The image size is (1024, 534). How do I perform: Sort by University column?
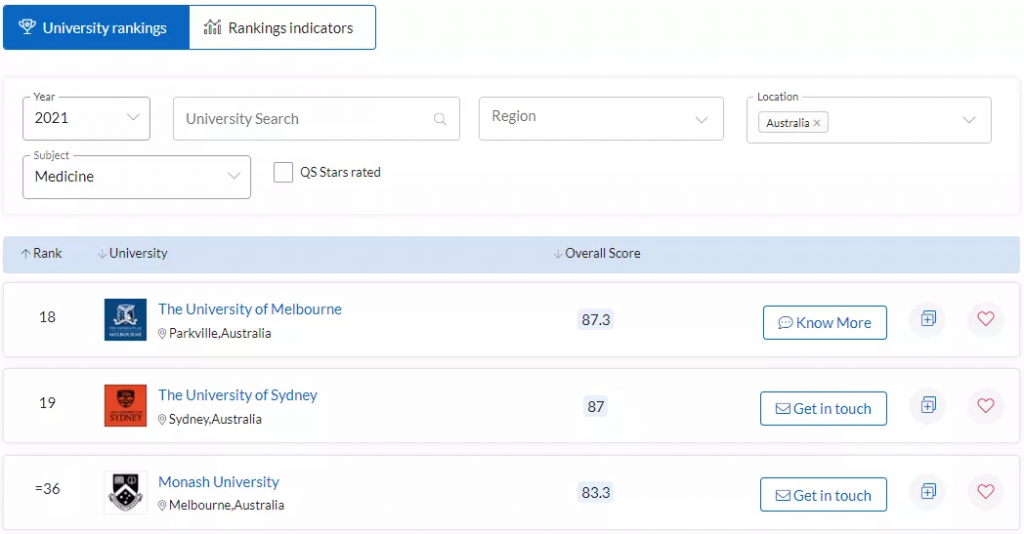click(133, 253)
